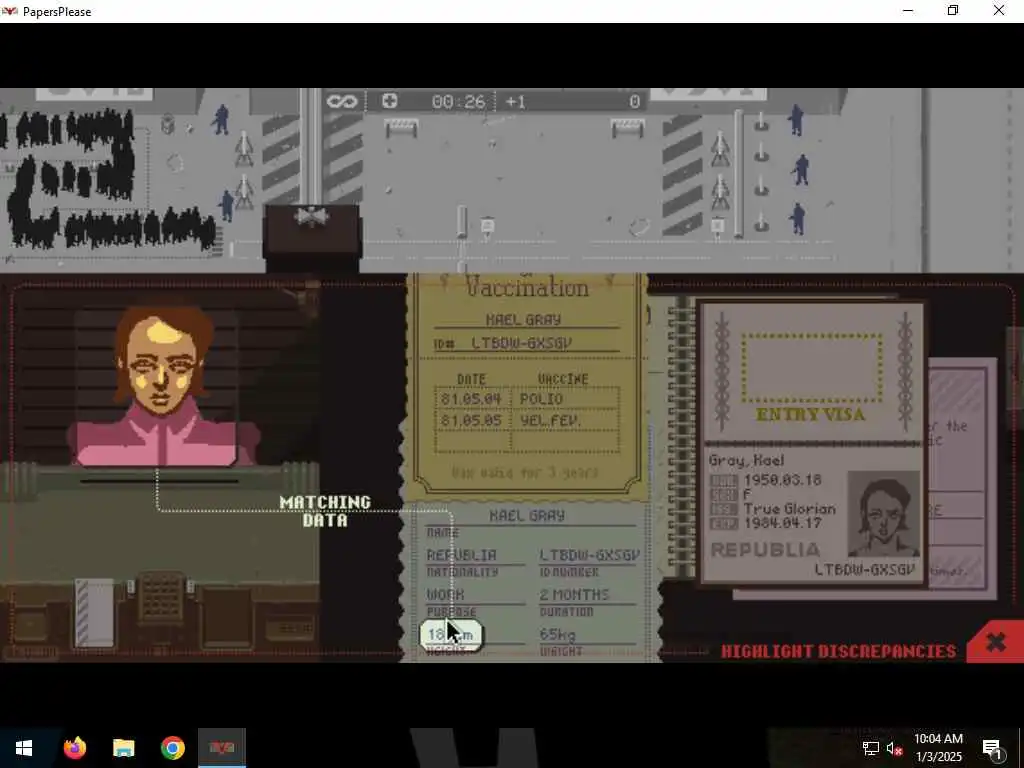Click WORK purpose on entry permit
This screenshot has width=1024, height=768.
pyautogui.click(x=445, y=595)
